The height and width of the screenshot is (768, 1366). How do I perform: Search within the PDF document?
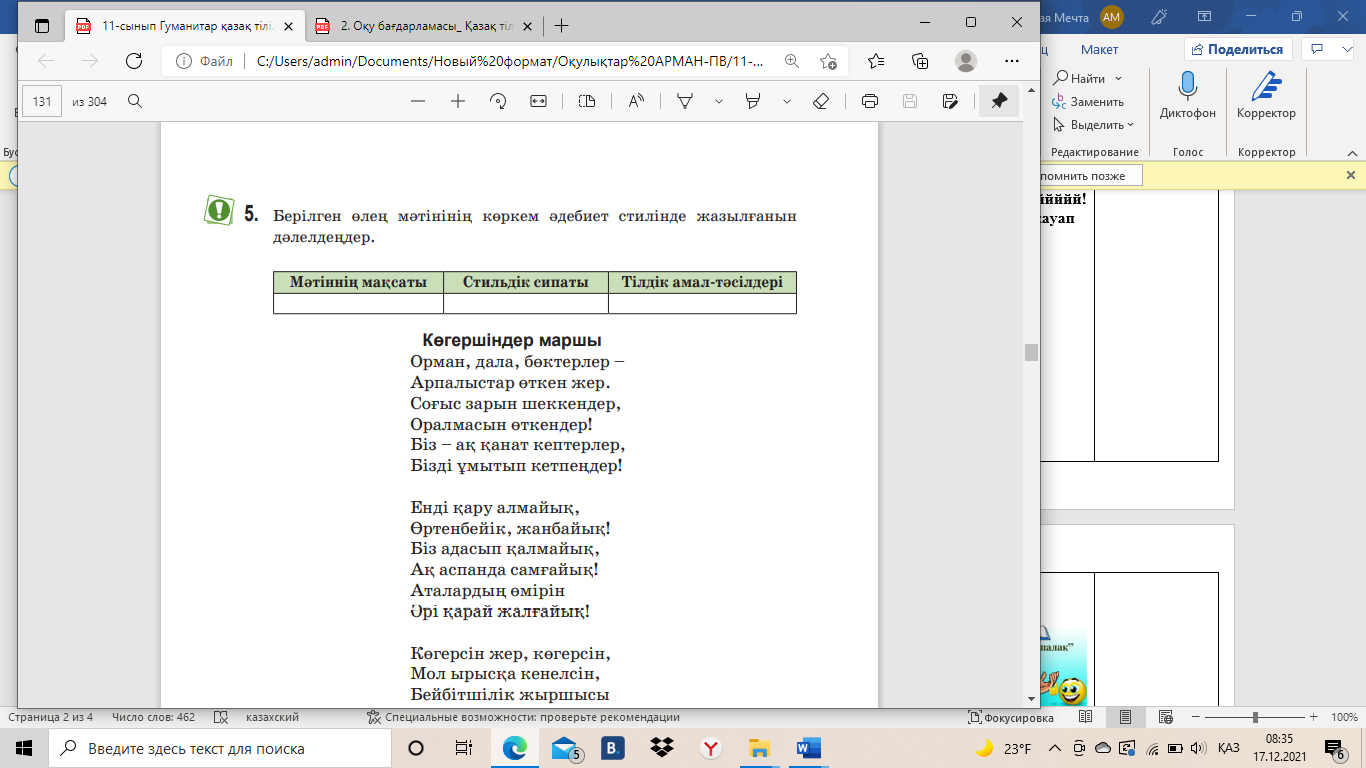pyautogui.click(x=135, y=101)
